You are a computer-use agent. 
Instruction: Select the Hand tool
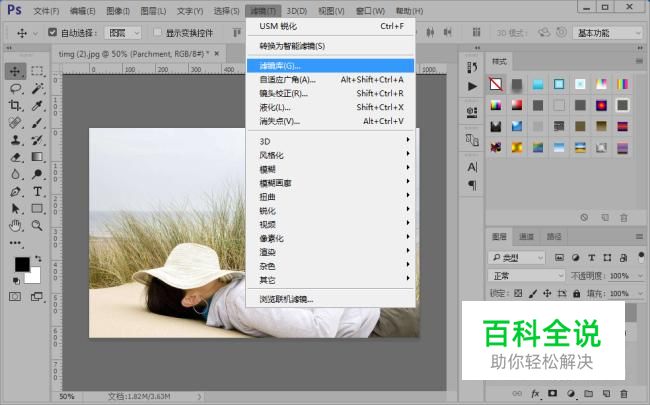coord(15,225)
